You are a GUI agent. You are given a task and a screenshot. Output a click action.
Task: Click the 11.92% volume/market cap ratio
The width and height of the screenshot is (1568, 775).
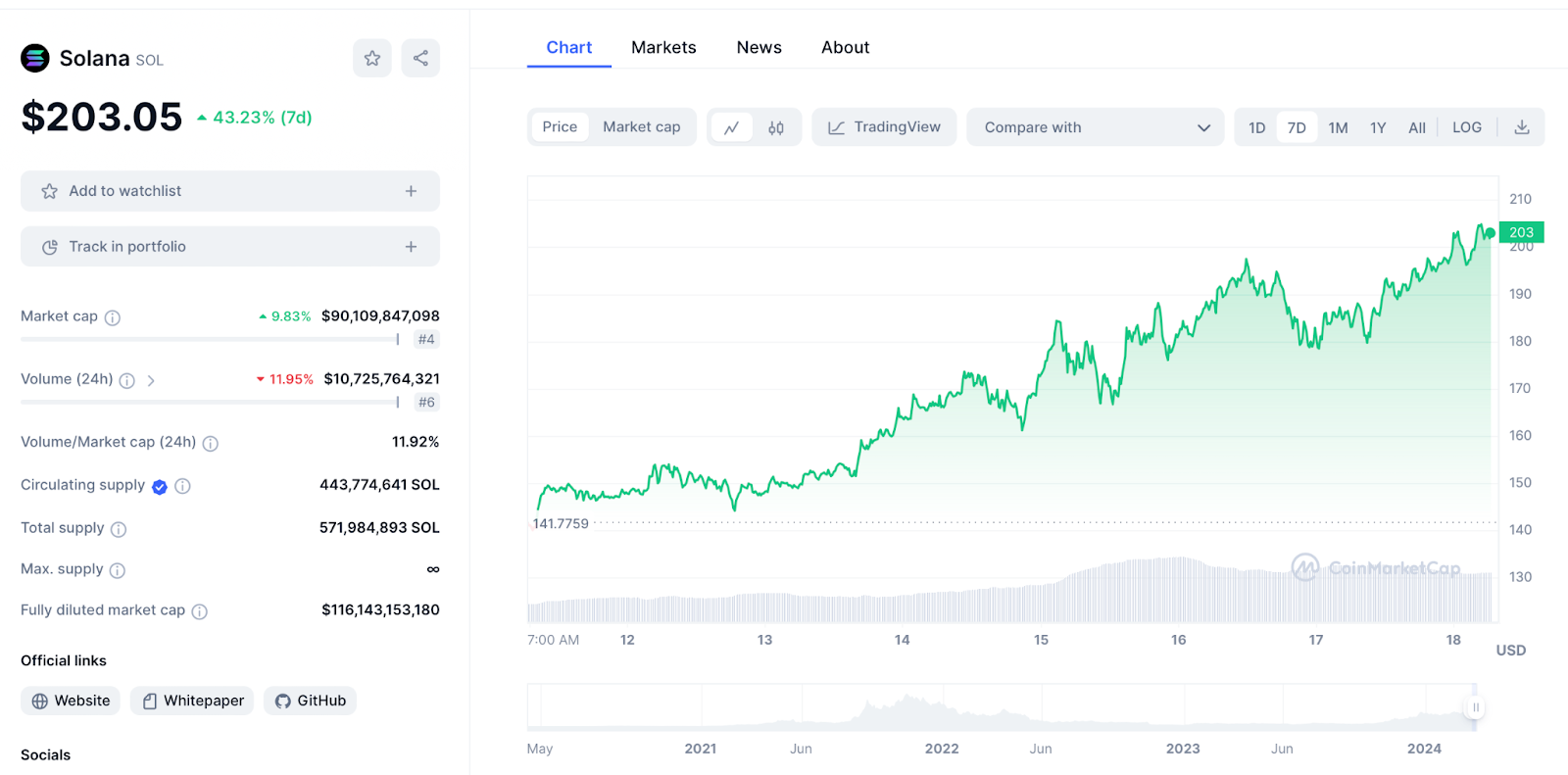(x=416, y=442)
